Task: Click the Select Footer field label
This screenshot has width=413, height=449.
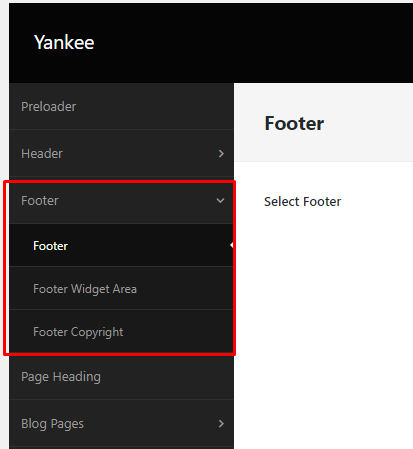Action: 302,202
